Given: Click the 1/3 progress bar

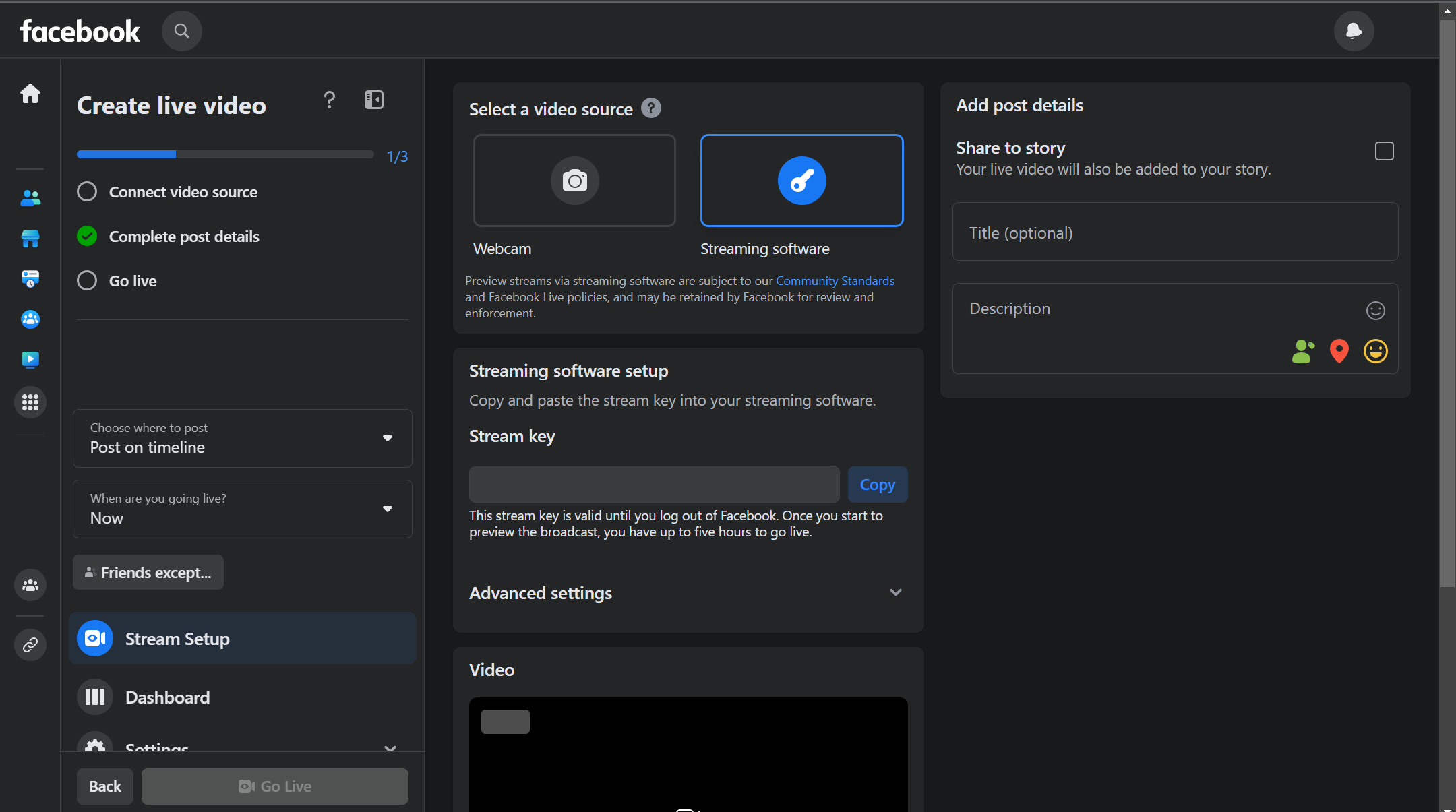Looking at the screenshot, I should click(225, 154).
